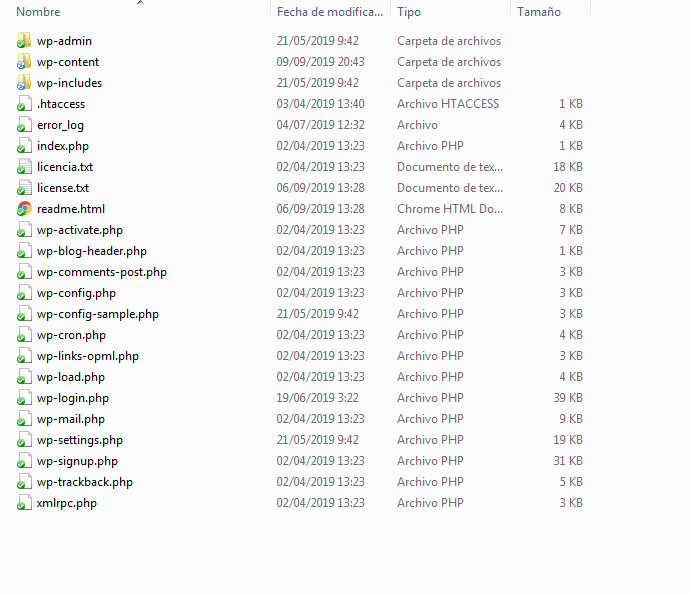Viewport: 690px width, 594px height.
Task: Click the 04/07/2019 12:32 modification date
Action: pyautogui.click(x=320, y=125)
